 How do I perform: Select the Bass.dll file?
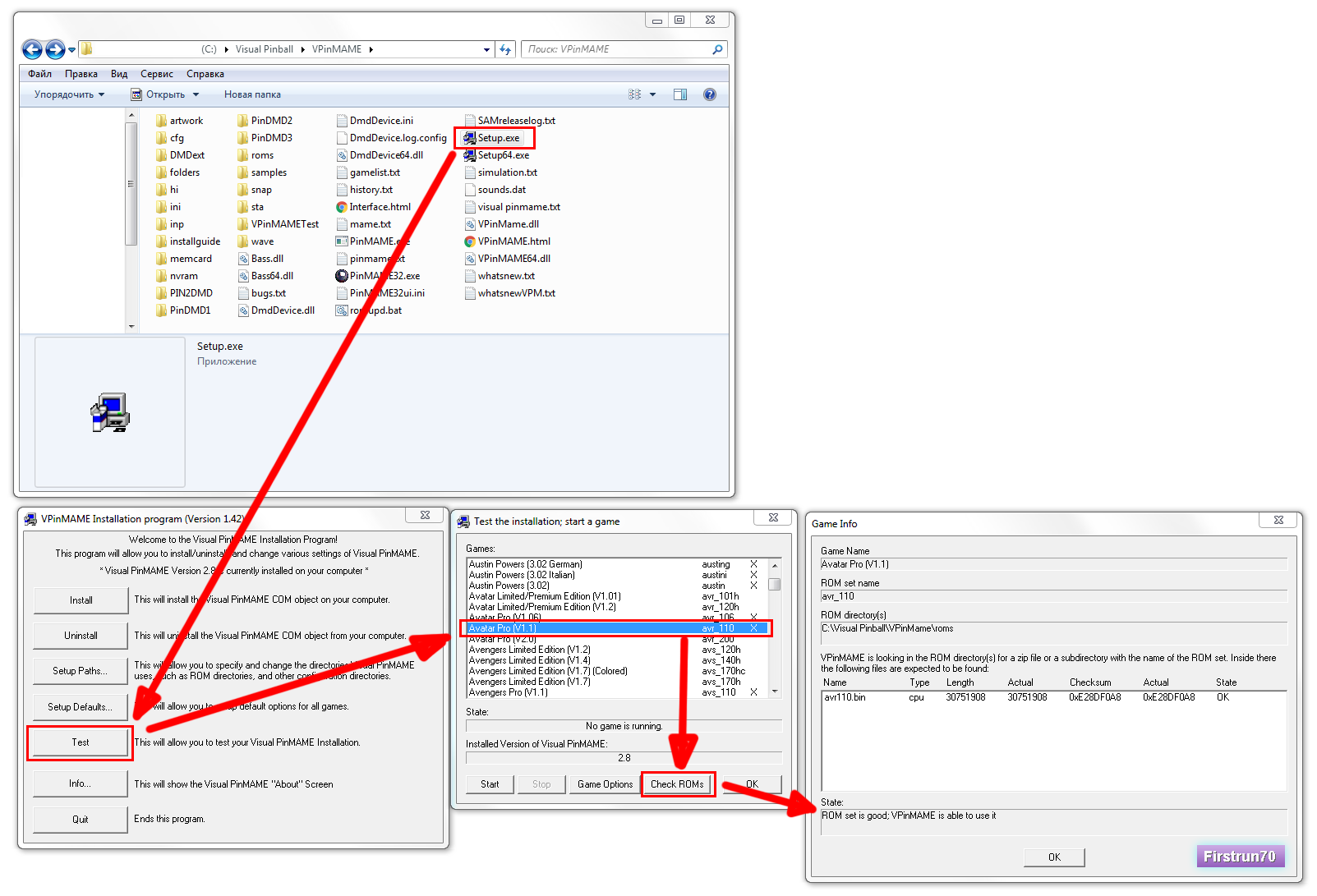coord(260,259)
